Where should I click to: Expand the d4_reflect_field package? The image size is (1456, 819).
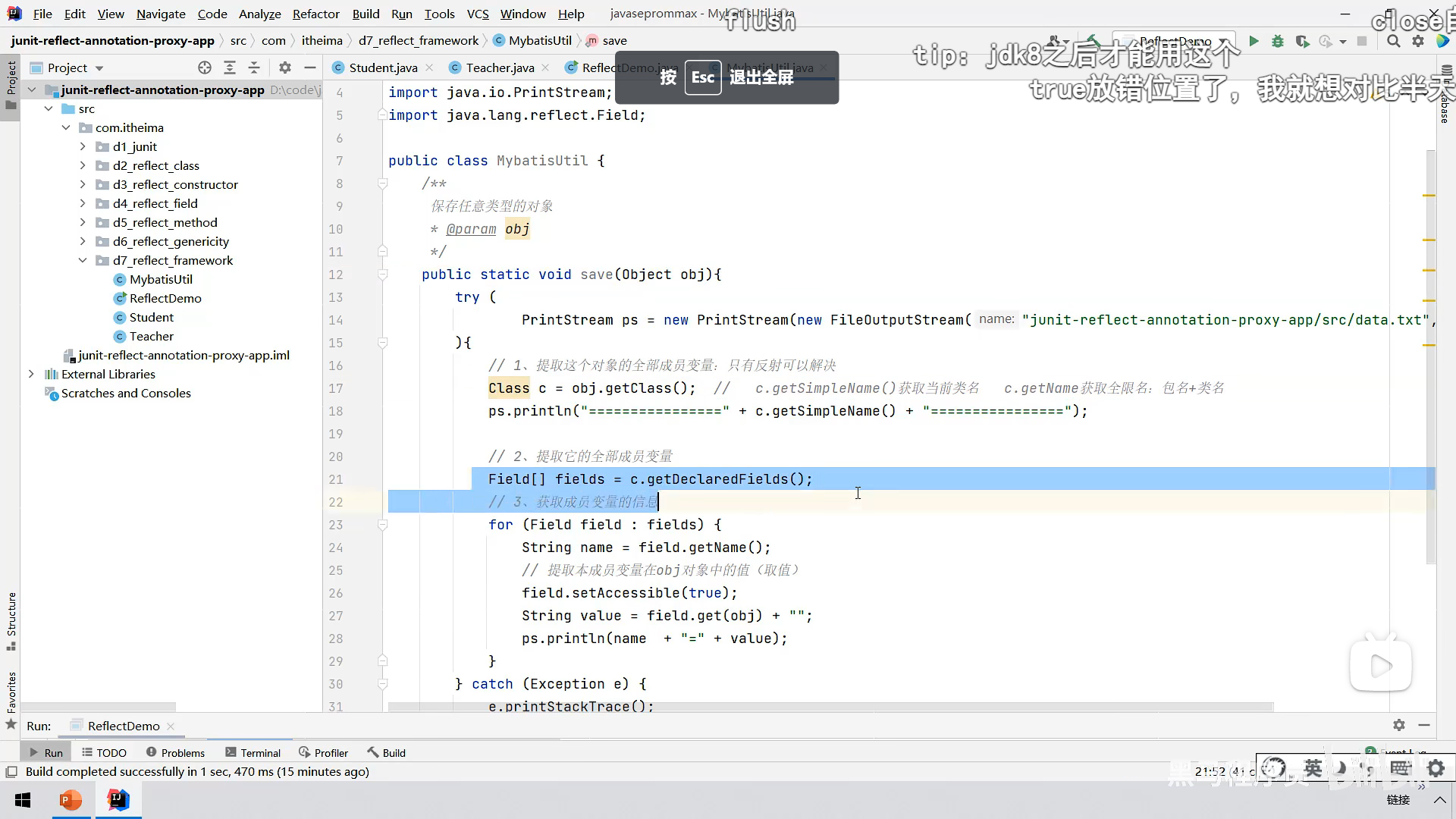tap(83, 203)
